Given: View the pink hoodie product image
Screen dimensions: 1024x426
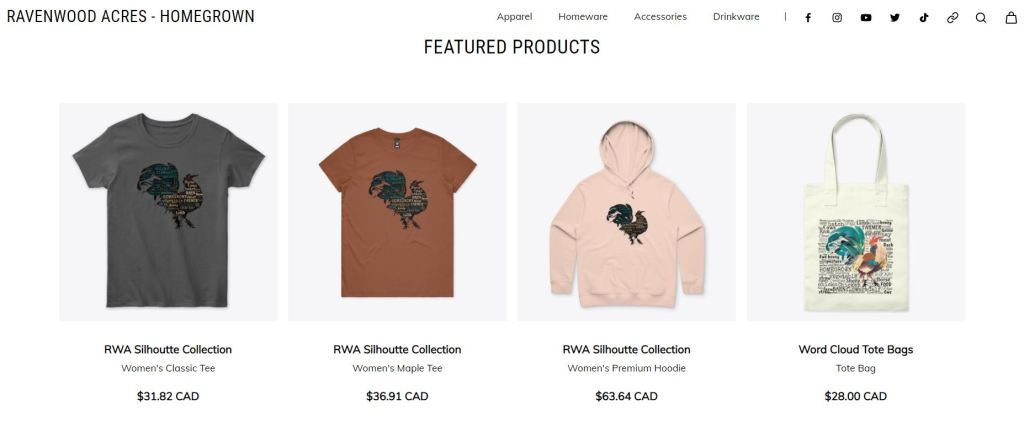Looking at the screenshot, I should coord(626,212).
